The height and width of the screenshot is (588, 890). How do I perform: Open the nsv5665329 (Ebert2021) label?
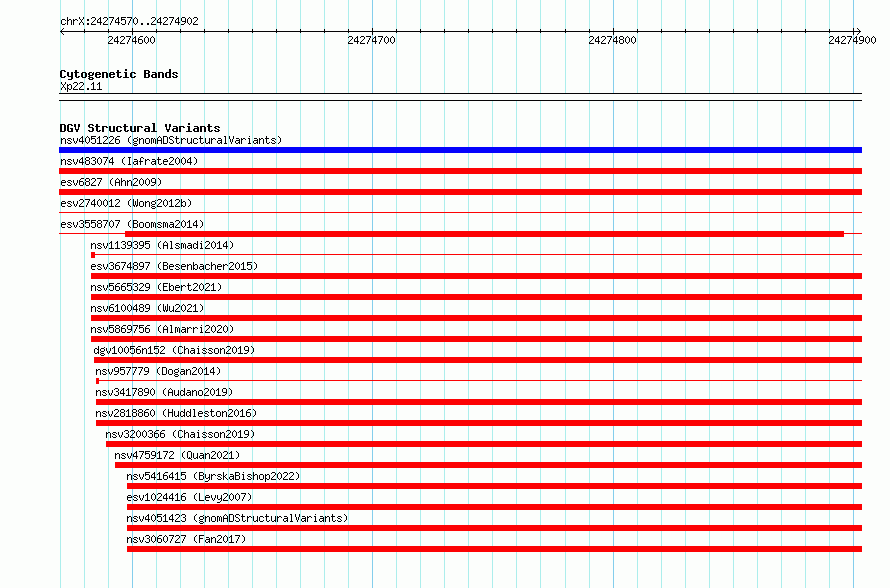[156, 287]
